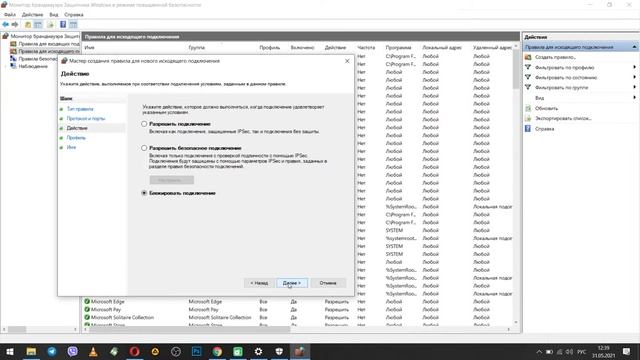Click the blue Help toolbar icon
This screenshot has width=640, height=360.
[63, 24]
